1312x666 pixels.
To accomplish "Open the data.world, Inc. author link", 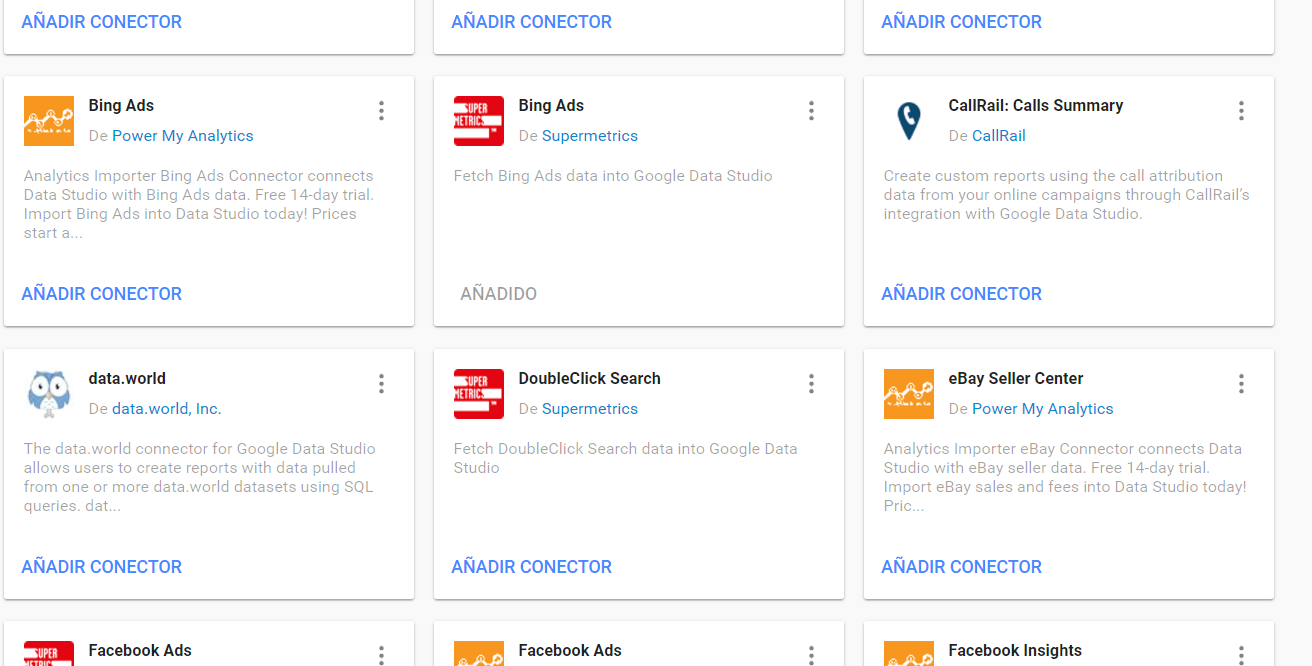I will (x=166, y=409).
